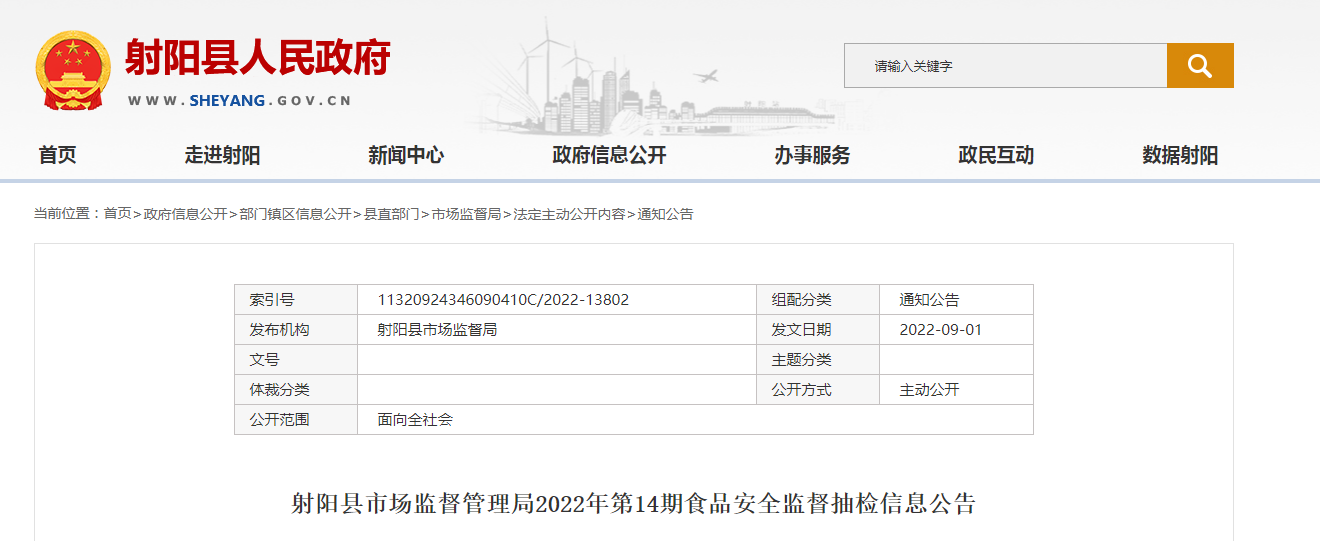Open 法定主动公开内容 breadcrumb link
This screenshot has width=1320, height=541.
click(569, 214)
